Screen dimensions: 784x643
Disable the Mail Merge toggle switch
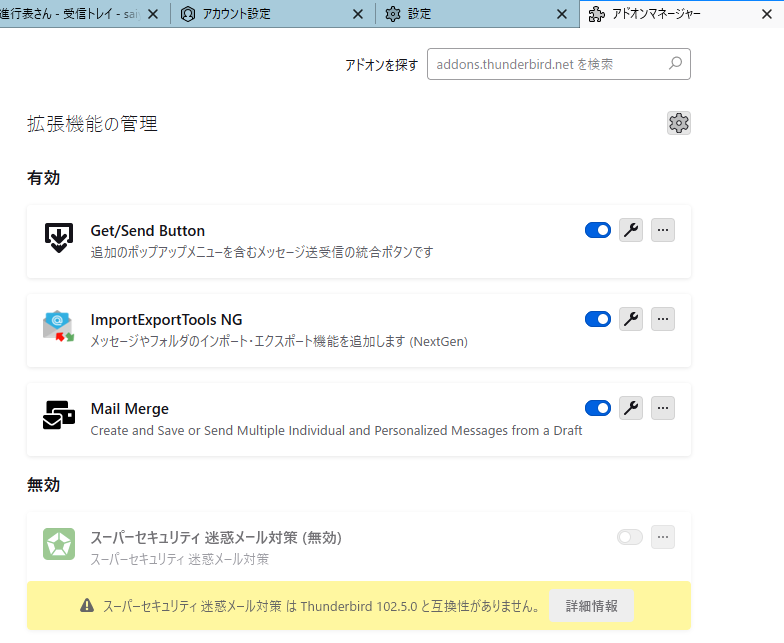[x=598, y=408]
